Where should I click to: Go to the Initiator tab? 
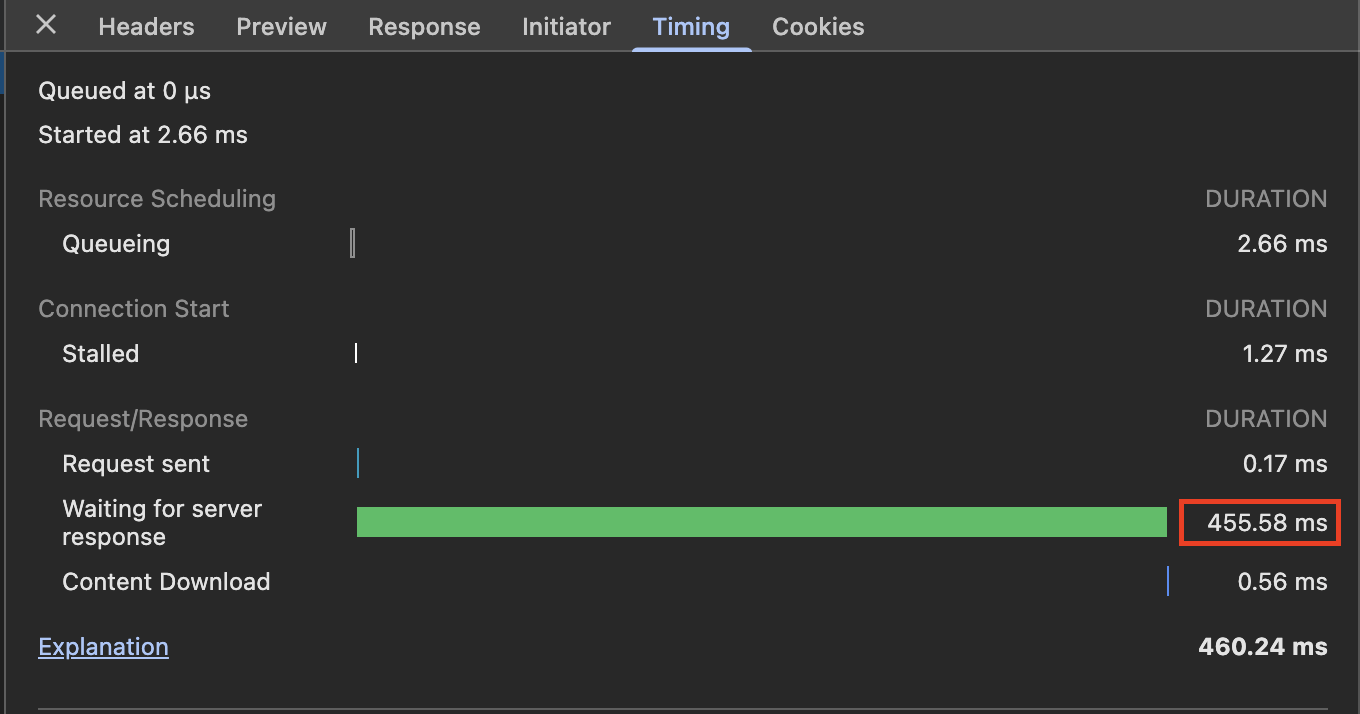(566, 27)
